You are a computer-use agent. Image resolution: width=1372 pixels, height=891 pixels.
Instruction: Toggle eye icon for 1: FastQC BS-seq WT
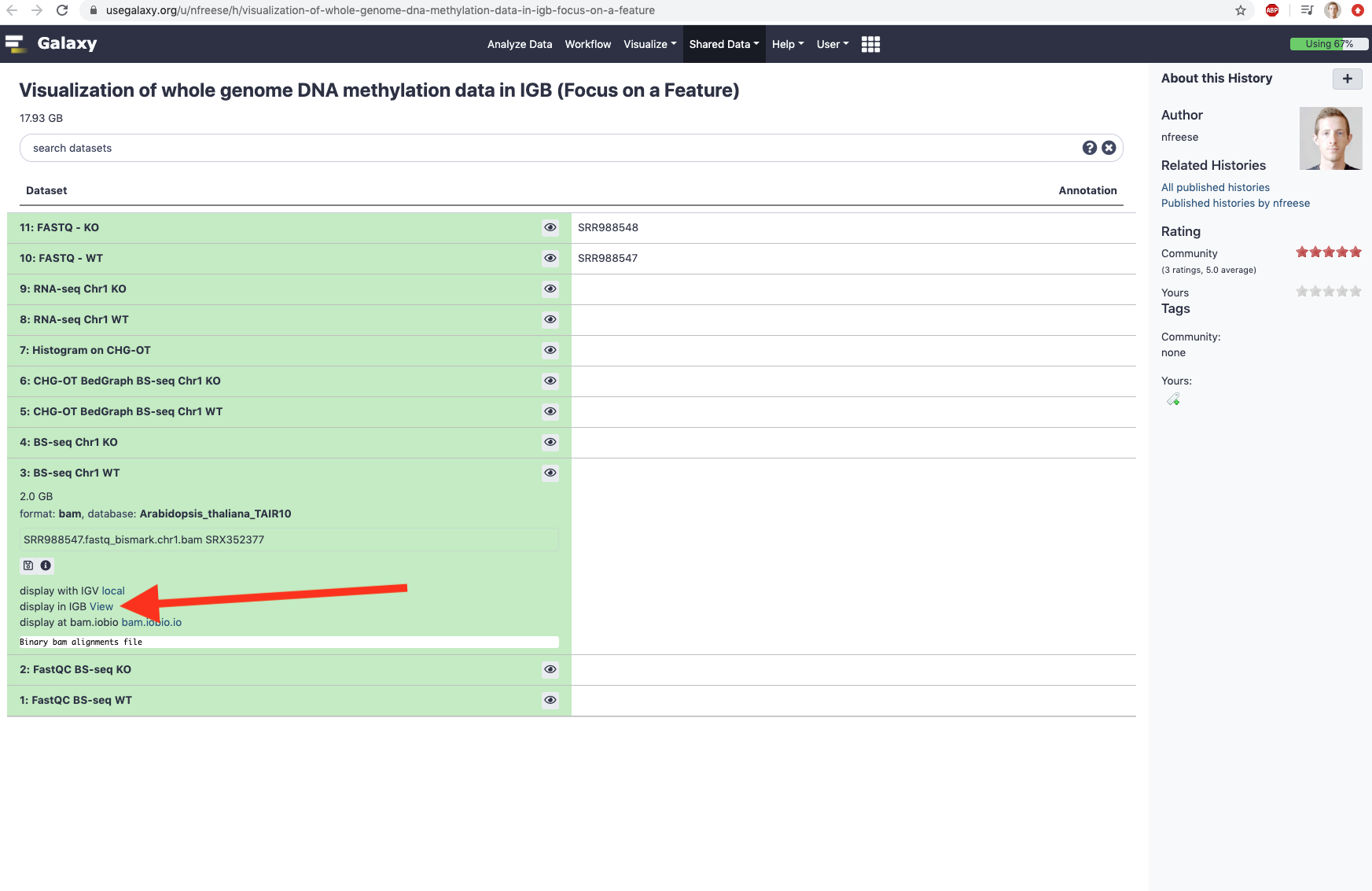(x=550, y=700)
